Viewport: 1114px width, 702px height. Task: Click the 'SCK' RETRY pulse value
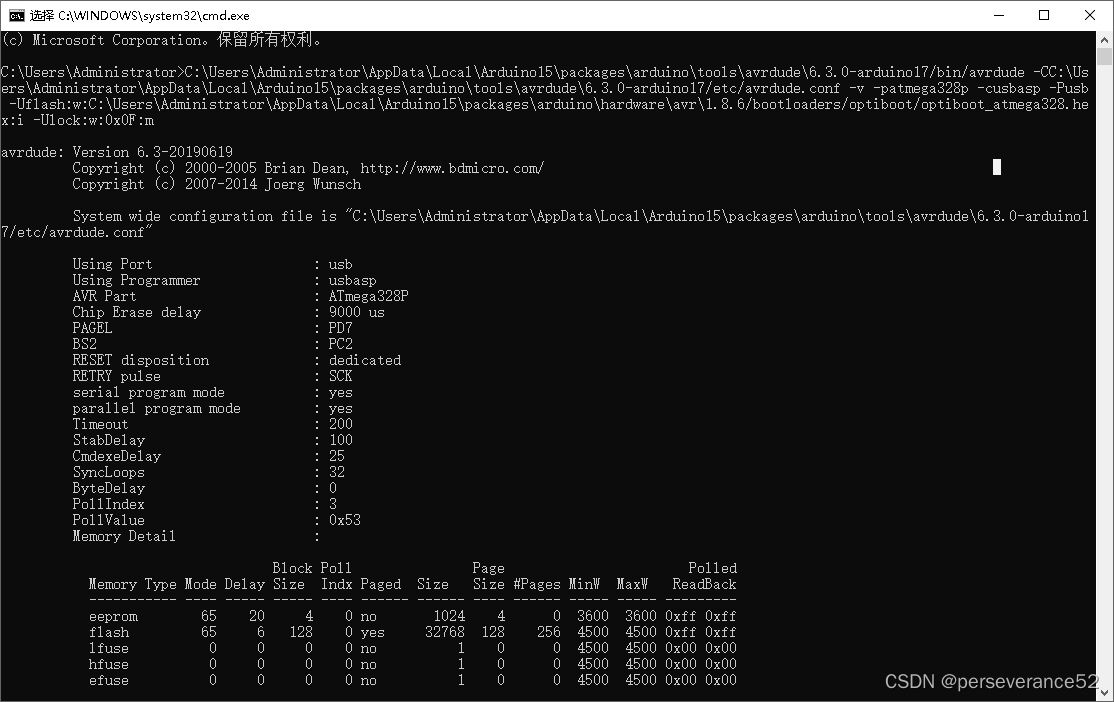(340, 377)
